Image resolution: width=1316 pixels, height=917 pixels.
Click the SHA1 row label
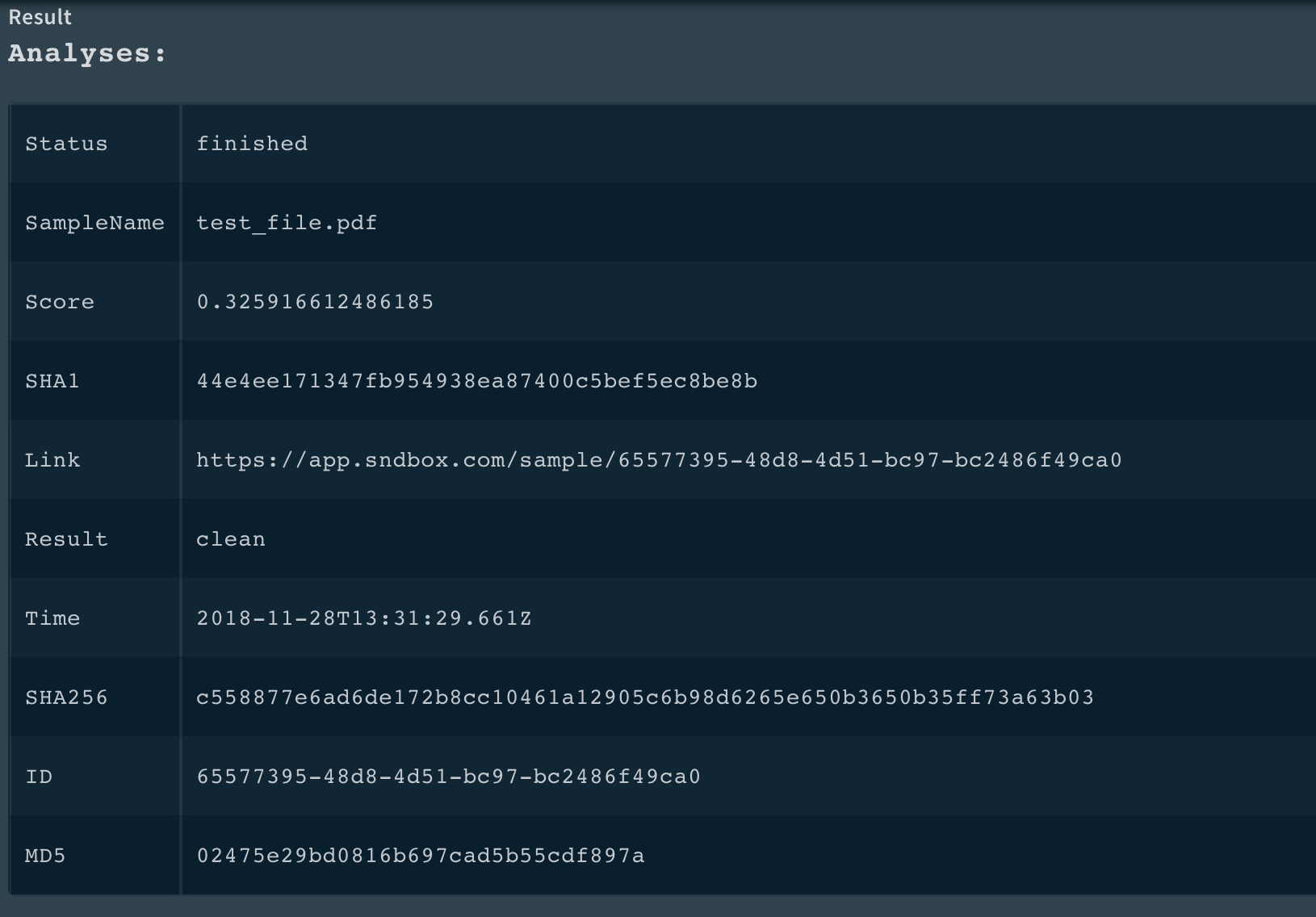(52, 381)
